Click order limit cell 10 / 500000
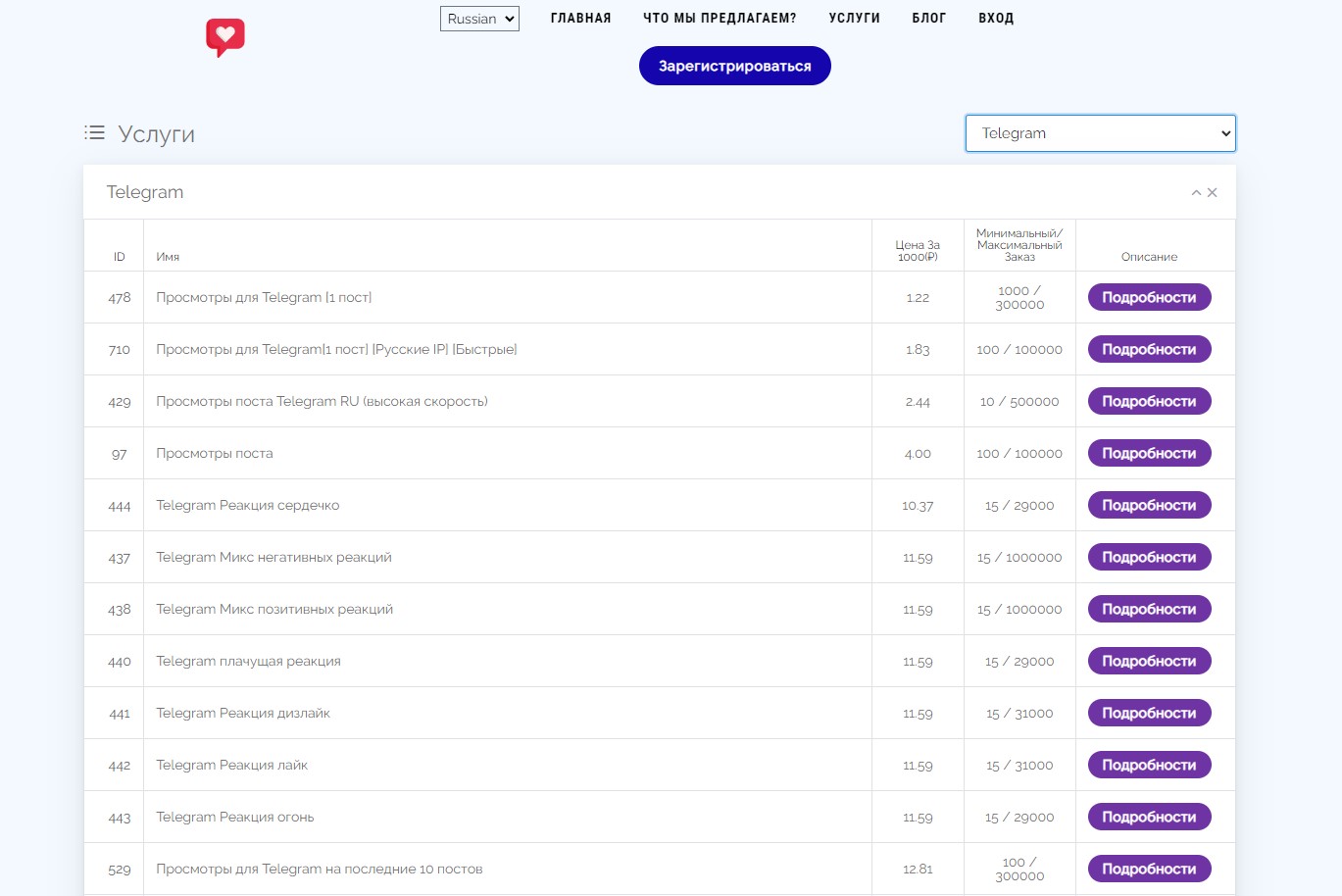 tap(1019, 402)
